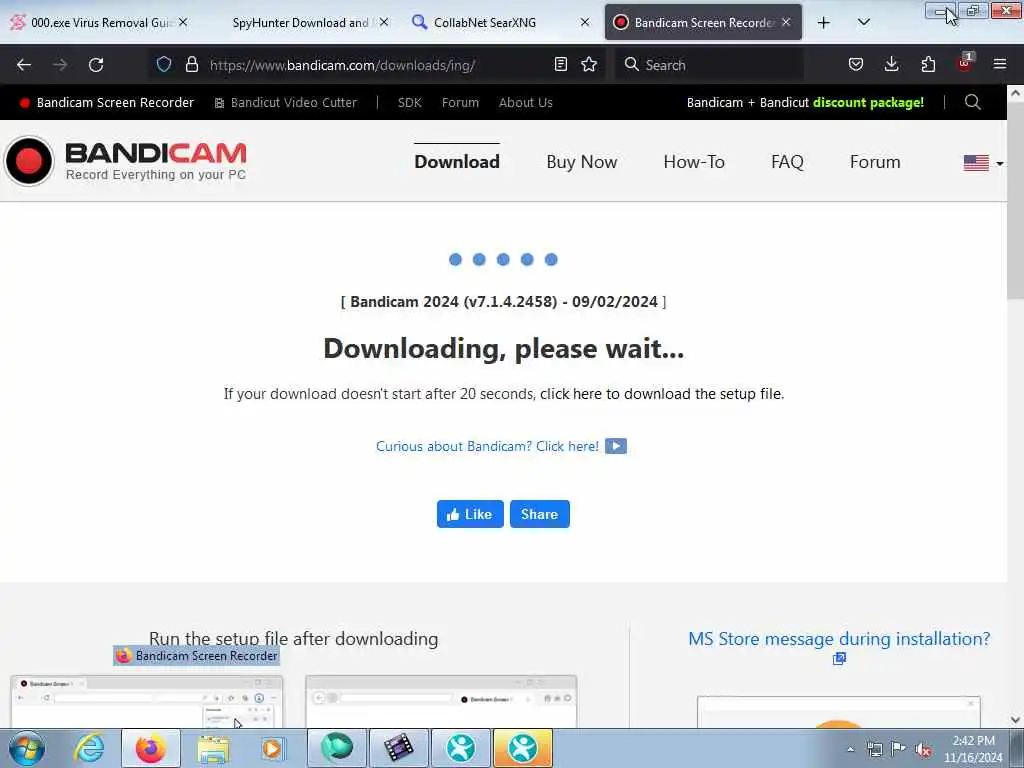Viewport: 1024px width, 768px height.
Task: Open external link icon under MS Store message
Action: pyautogui.click(x=839, y=658)
